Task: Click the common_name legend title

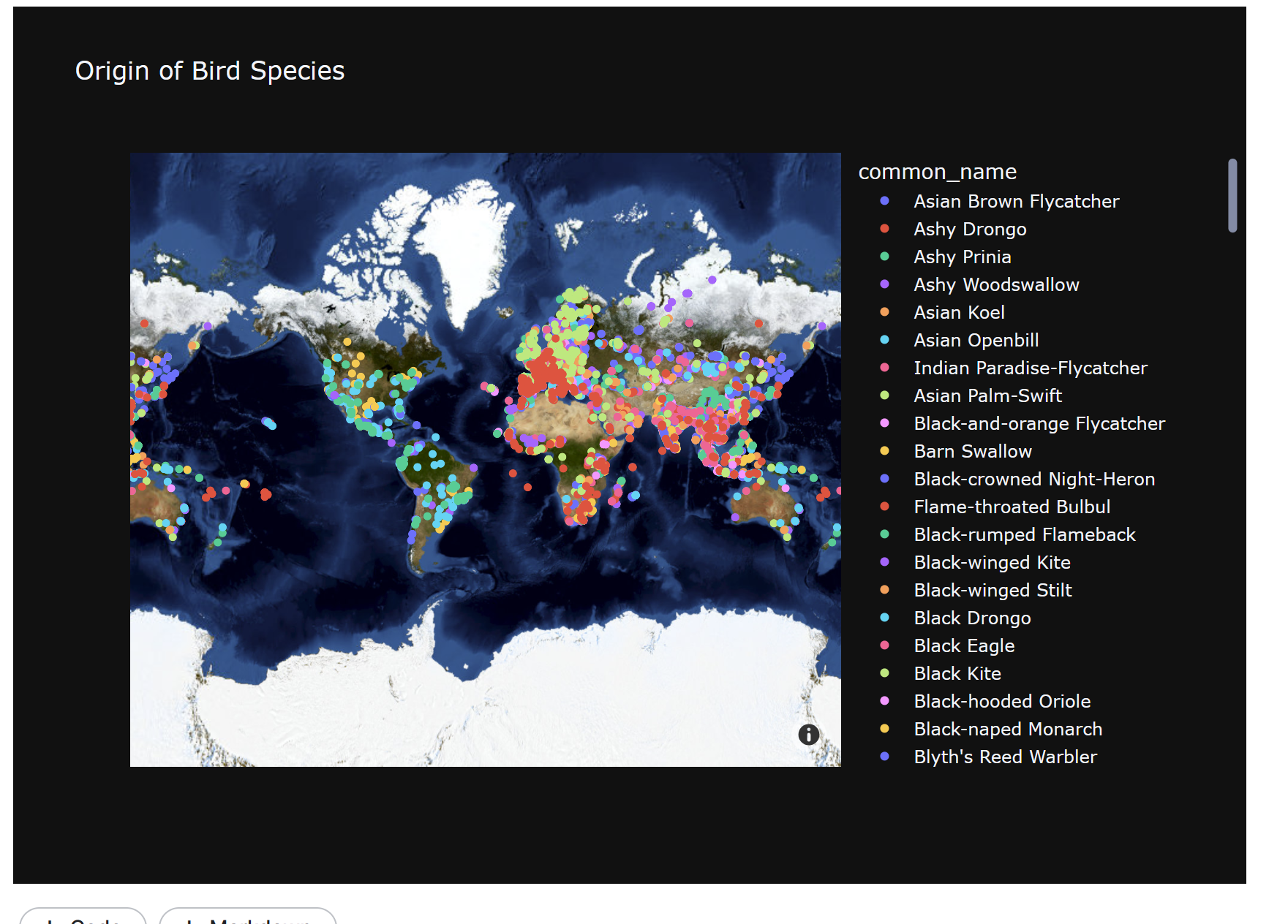Action: (937, 172)
